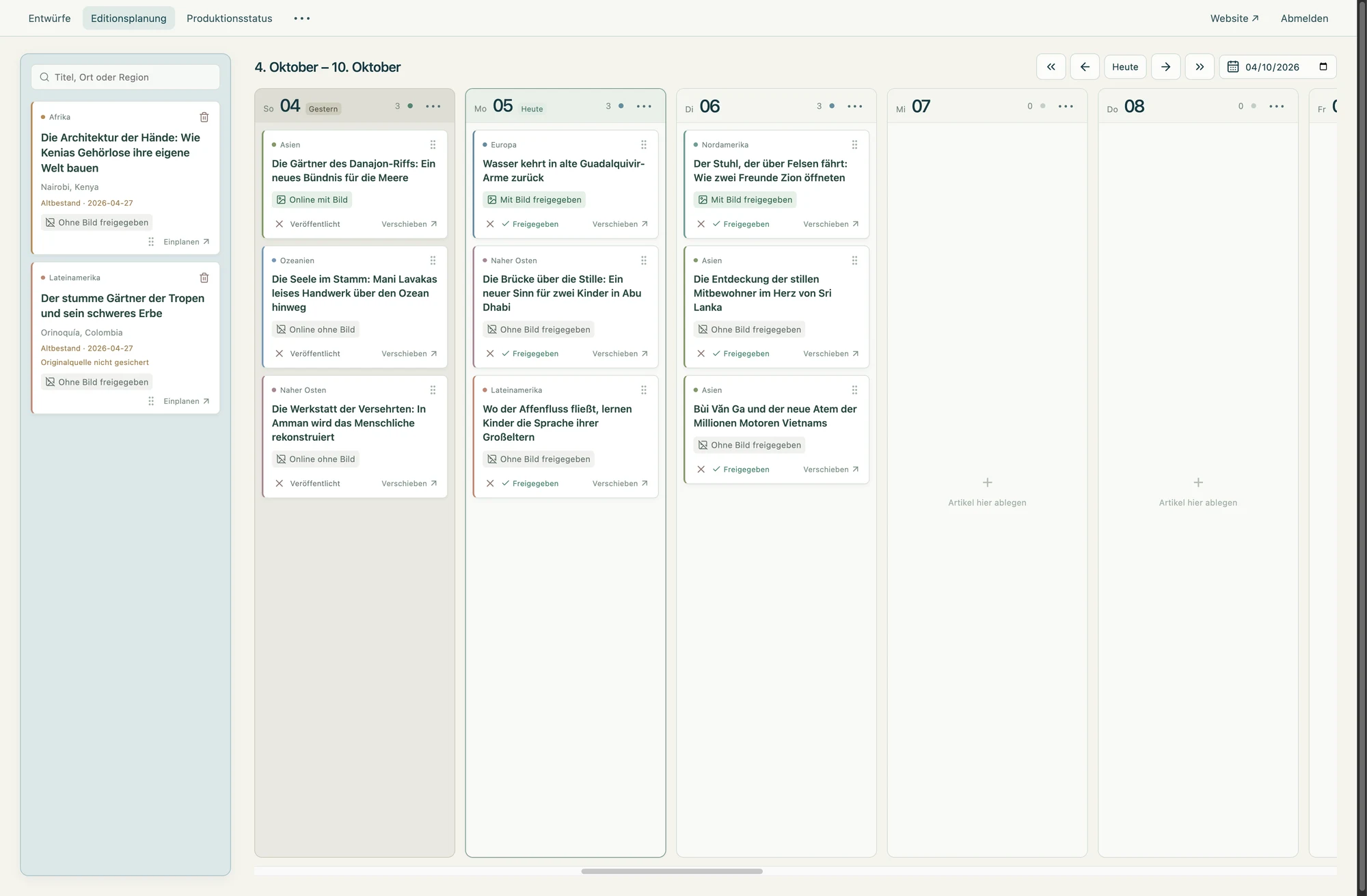
Task: Focus the Titel, Ort oder Region search field
Action: [x=126, y=77]
